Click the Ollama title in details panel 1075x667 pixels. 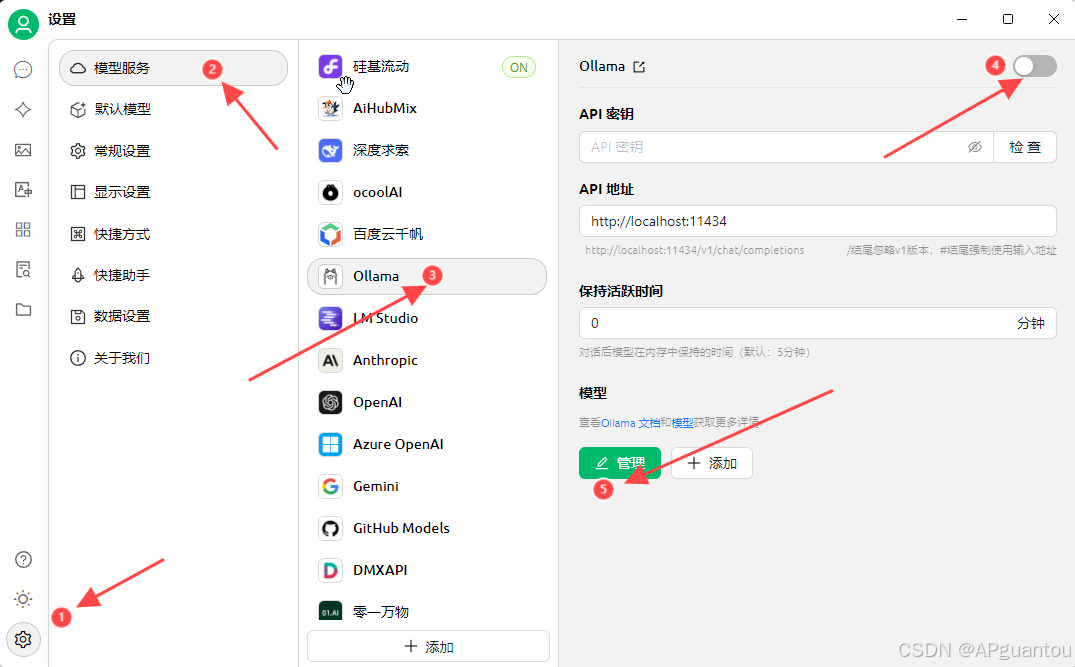point(602,66)
